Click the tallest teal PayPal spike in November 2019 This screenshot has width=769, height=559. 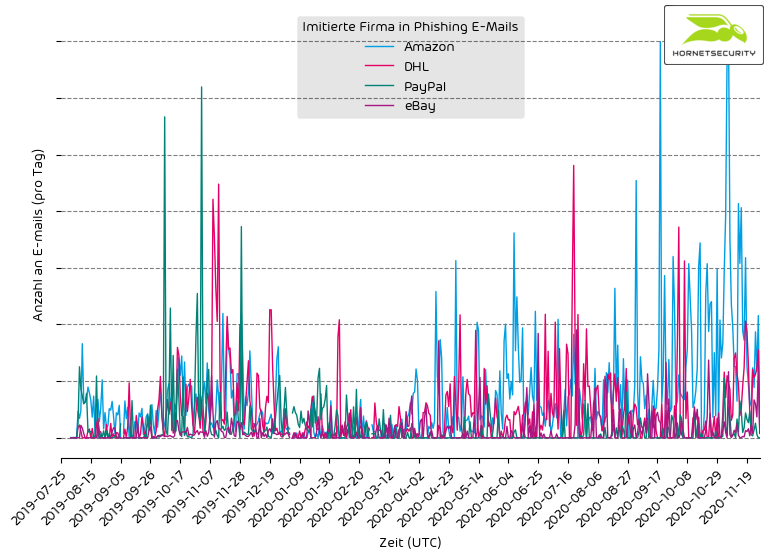[x=201, y=88]
